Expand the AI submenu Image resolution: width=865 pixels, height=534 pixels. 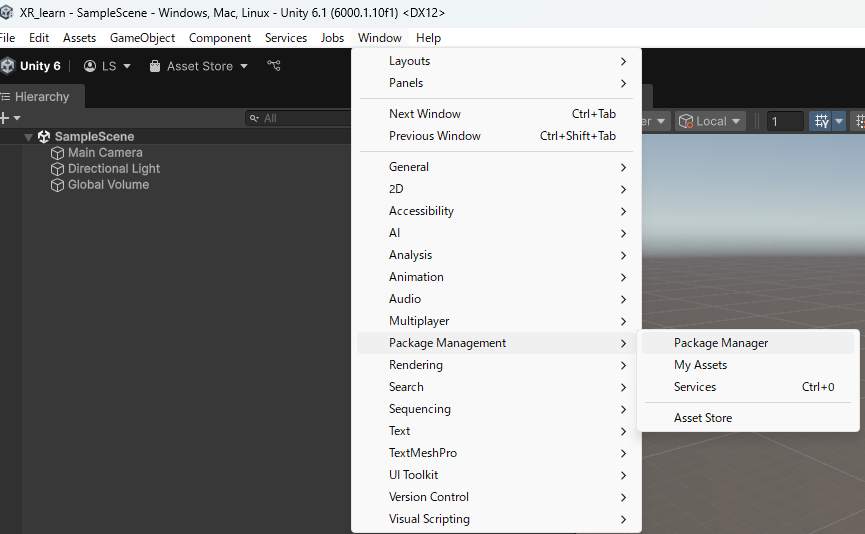click(x=496, y=233)
